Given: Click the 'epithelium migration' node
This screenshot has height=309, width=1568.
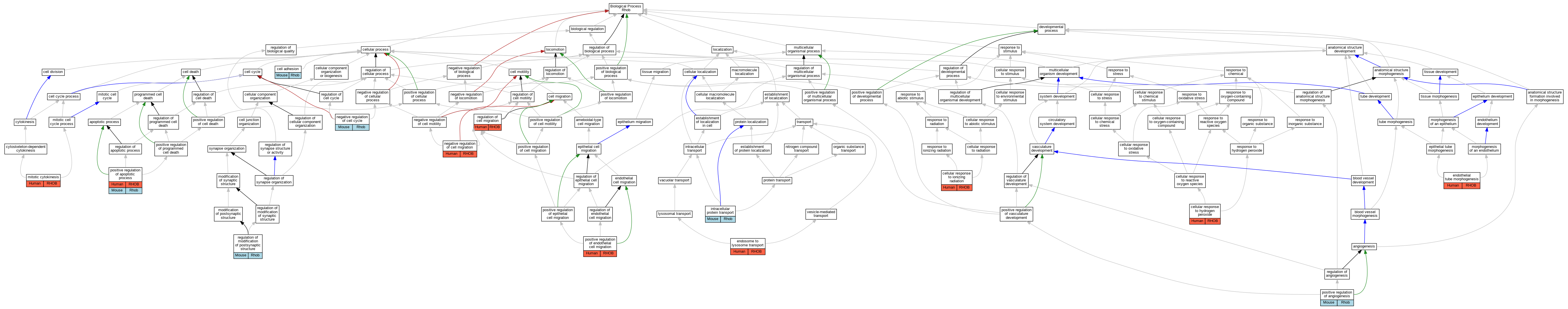Looking at the screenshot, I should 634,122.
